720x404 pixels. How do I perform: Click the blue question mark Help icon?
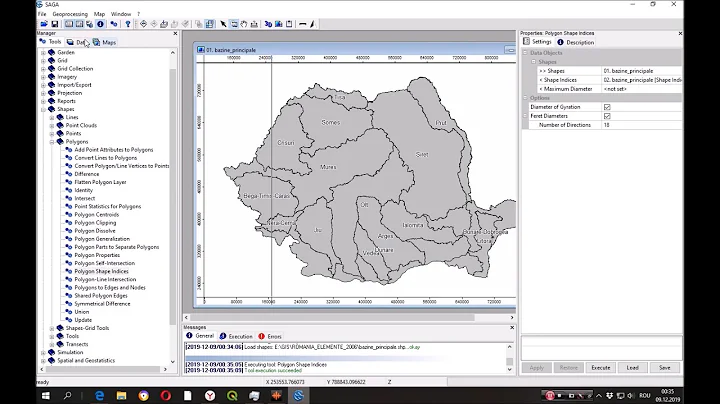[128, 24]
